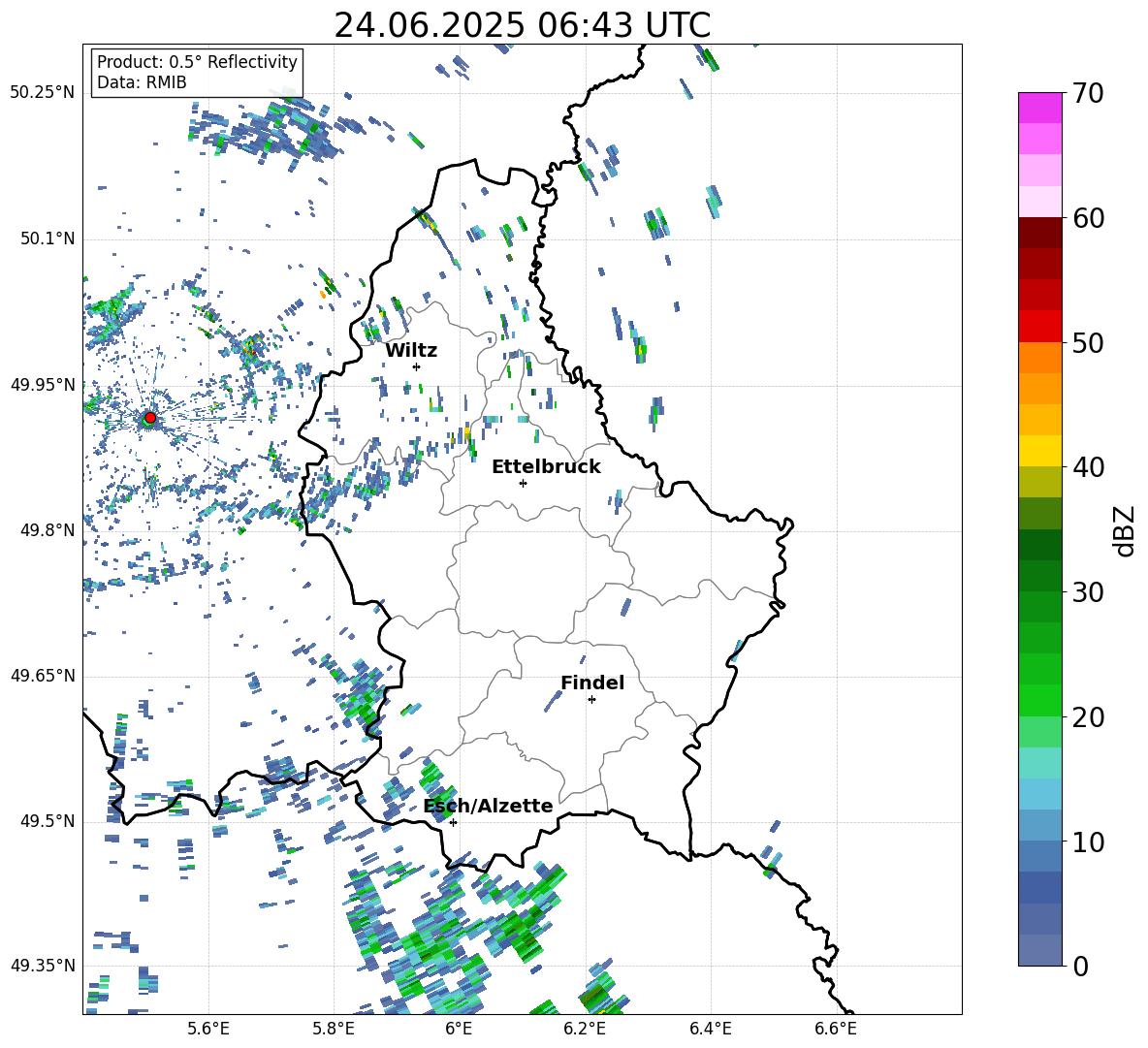Pick the yellow colorbar segment above 40
The image size is (1148, 1048).
point(1039,451)
